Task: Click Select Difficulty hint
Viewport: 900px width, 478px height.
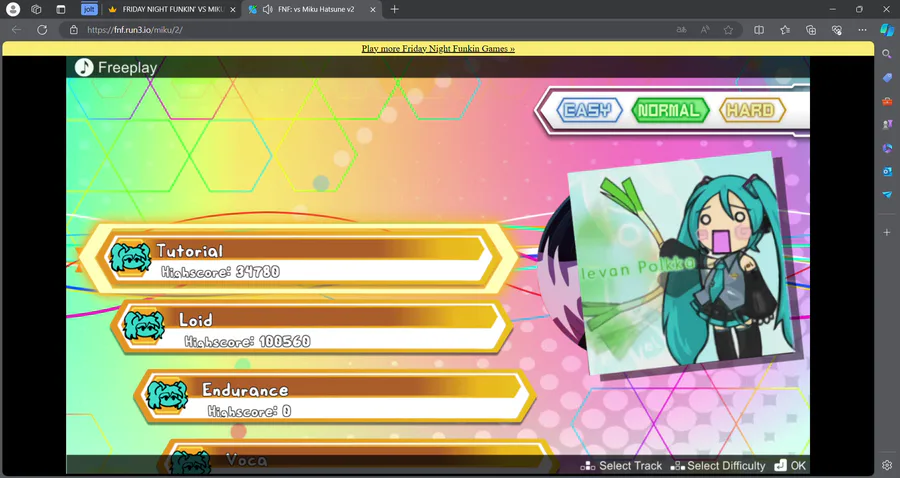Action: [717, 466]
